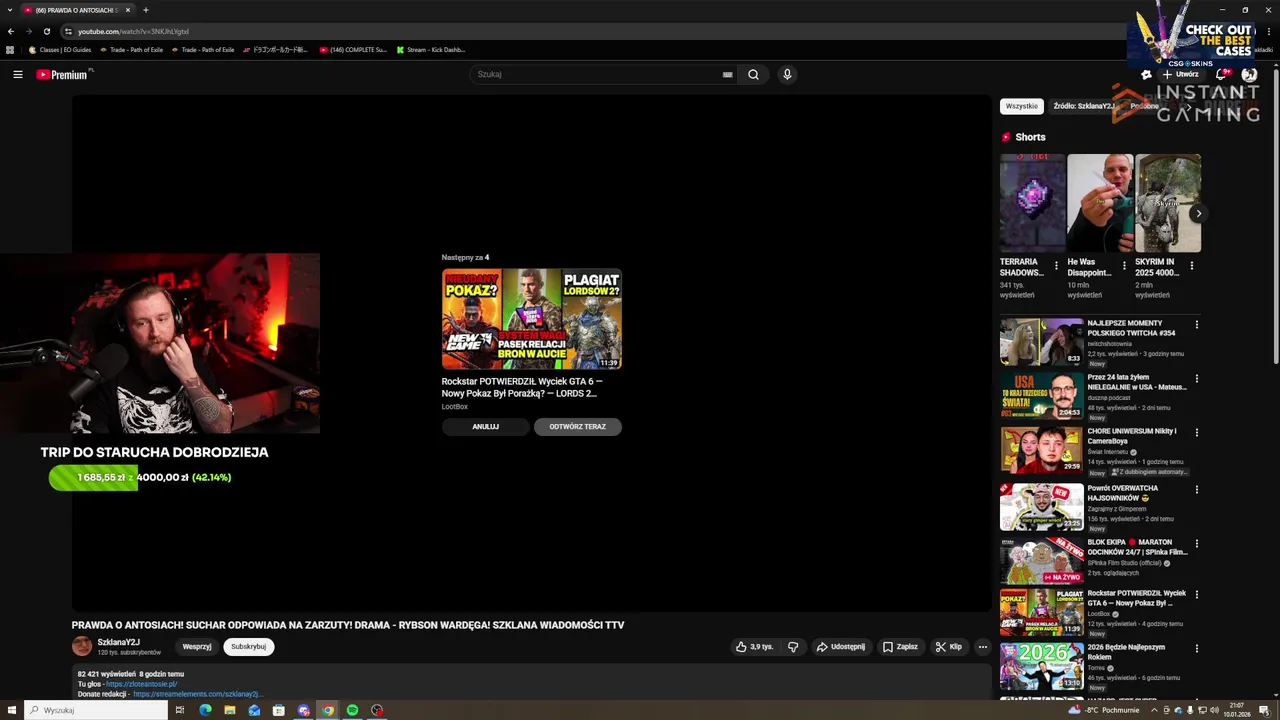The height and width of the screenshot is (720, 1280).
Task: Open Microsoft Edge from taskbar
Action: click(x=205, y=710)
